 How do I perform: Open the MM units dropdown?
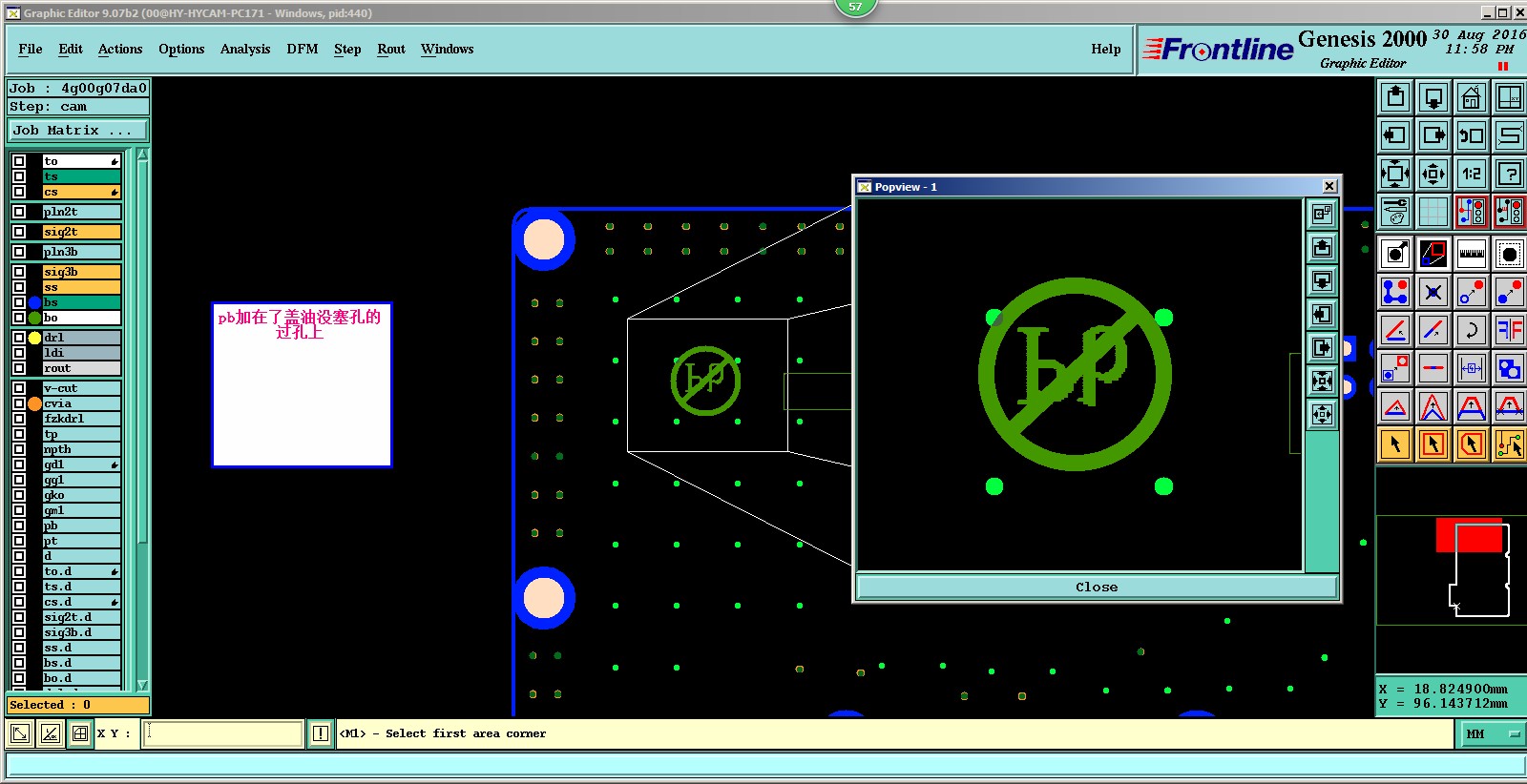click(1493, 733)
